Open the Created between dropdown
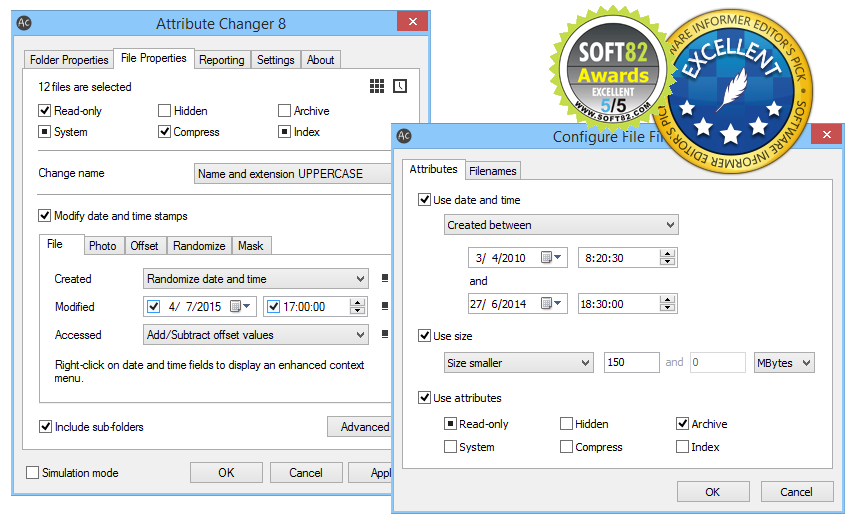The image size is (860, 530). point(561,224)
